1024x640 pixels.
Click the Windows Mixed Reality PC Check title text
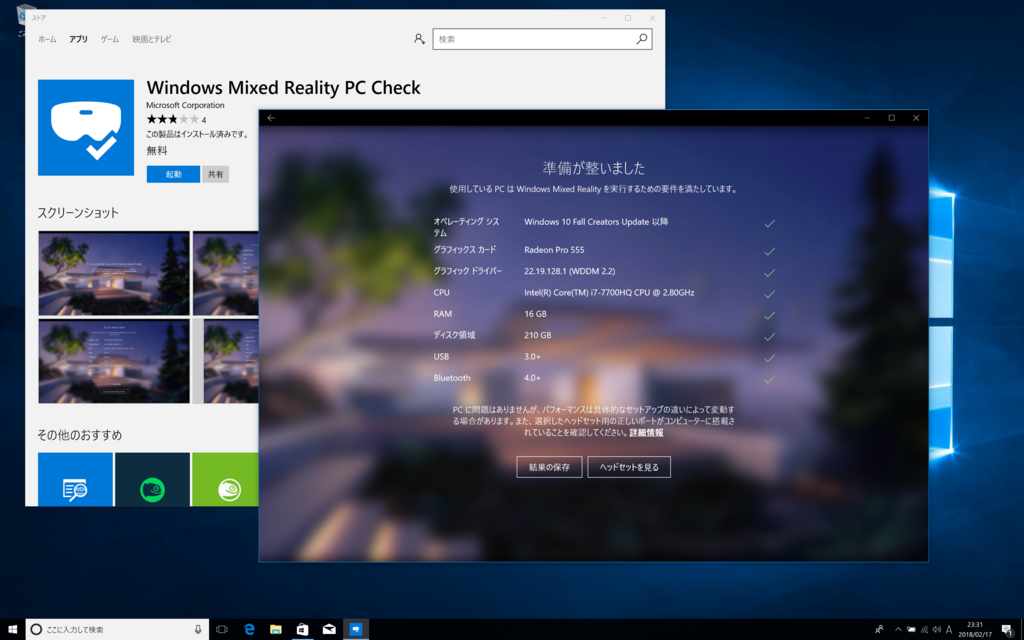(x=283, y=88)
